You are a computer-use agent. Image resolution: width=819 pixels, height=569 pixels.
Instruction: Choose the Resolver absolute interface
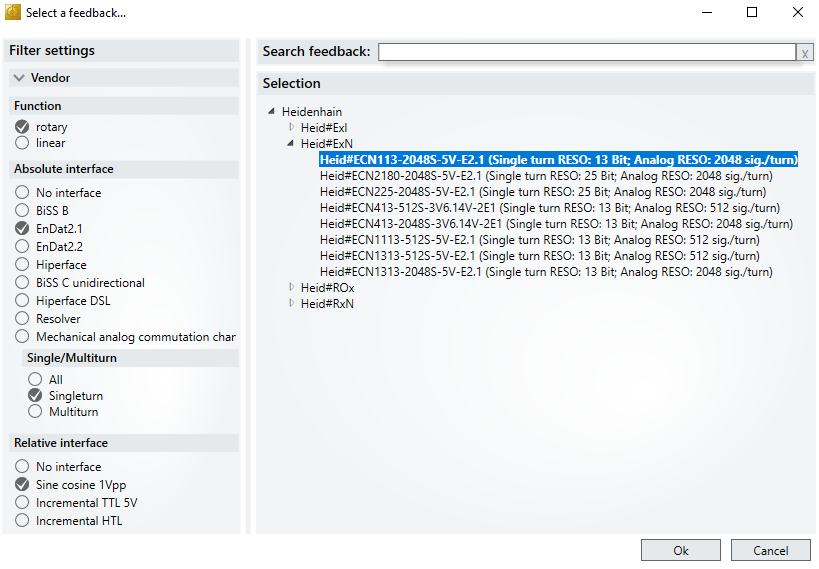[x=22, y=319]
